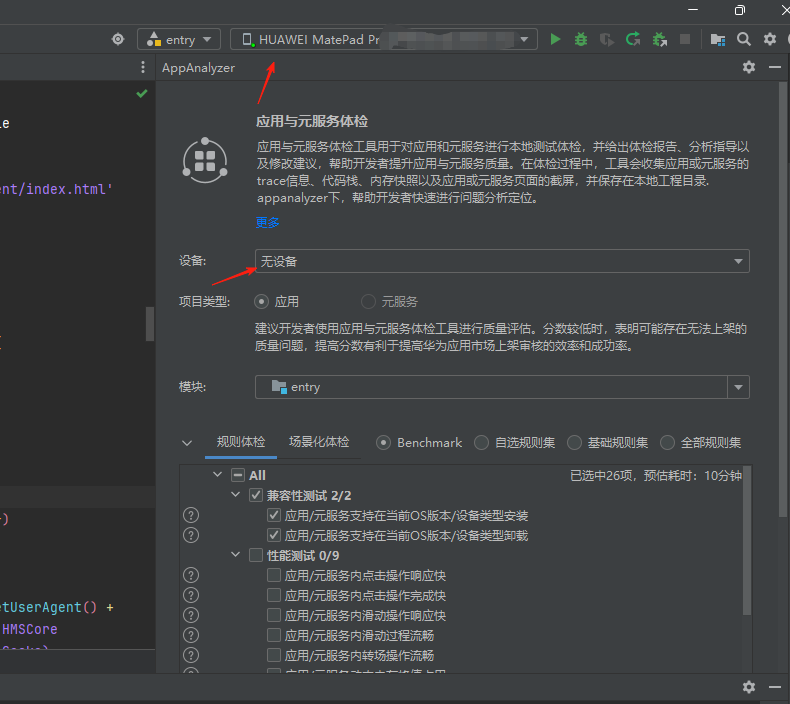790x704 pixels.
Task: Click the AppAnalyzer panel title
Action: (199, 68)
